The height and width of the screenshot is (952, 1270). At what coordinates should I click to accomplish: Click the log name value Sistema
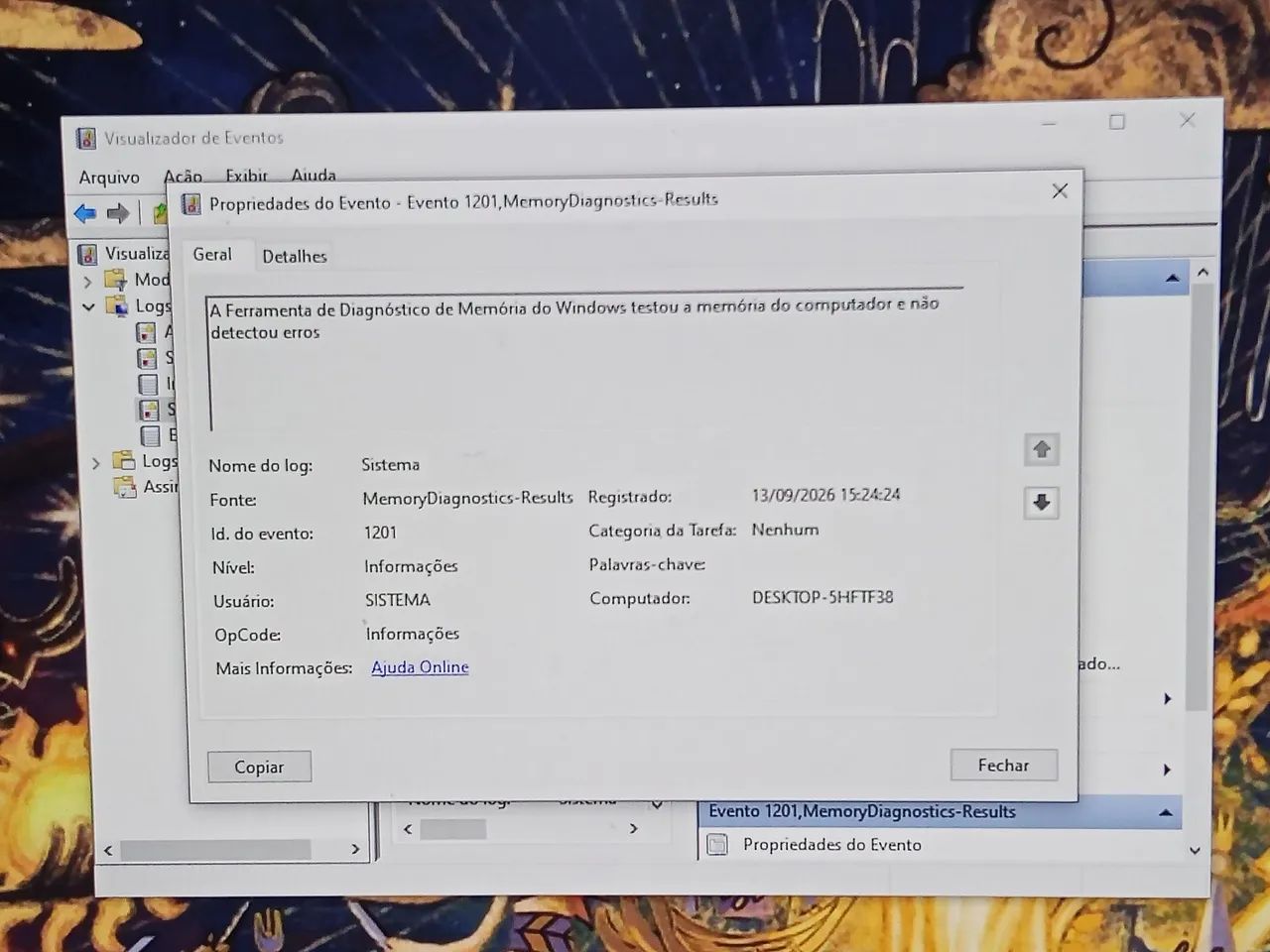[x=390, y=464]
